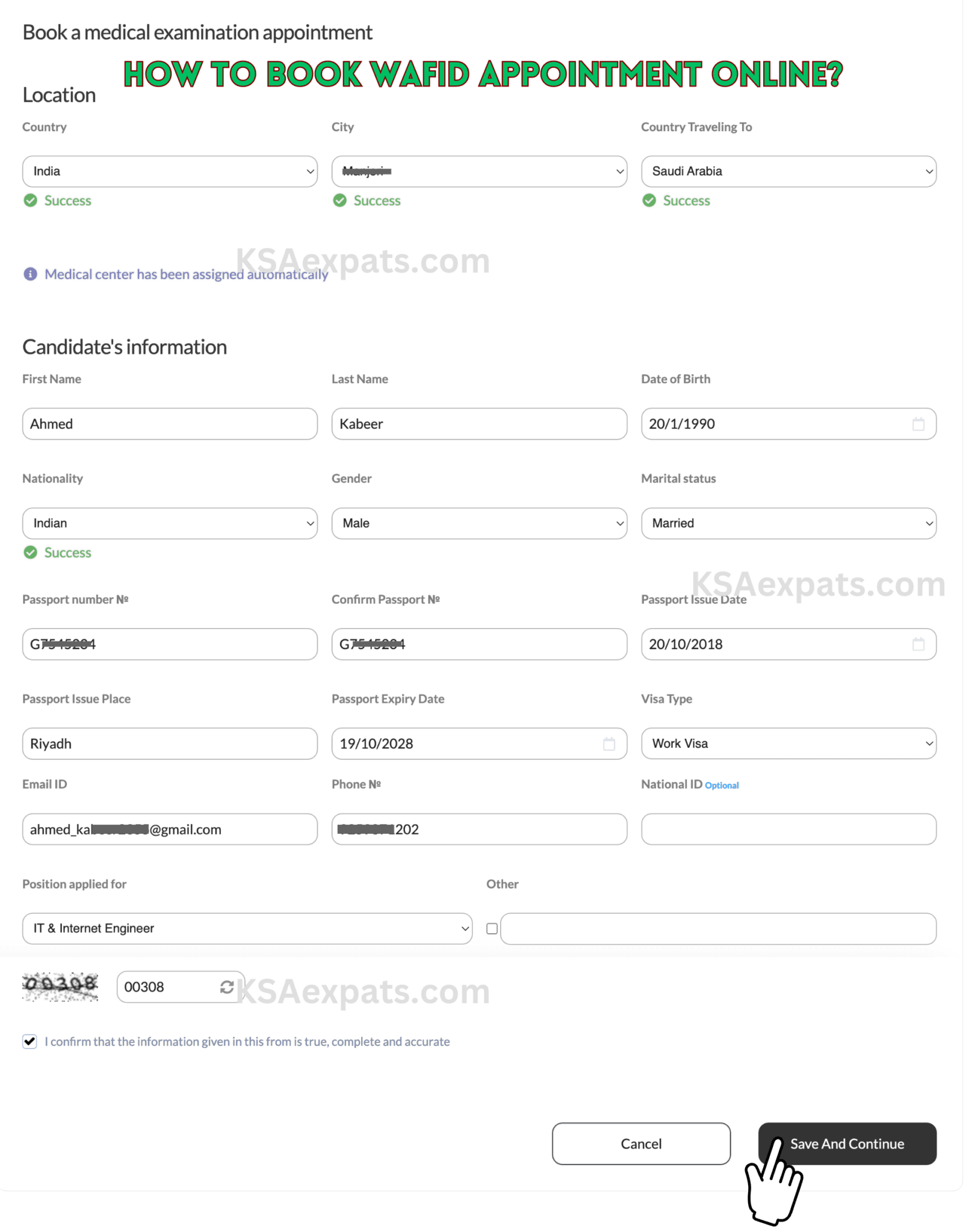Viewport: 966px width, 1232px height.
Task: Click the info icon about medical center assignment
Action: [30, 274]
